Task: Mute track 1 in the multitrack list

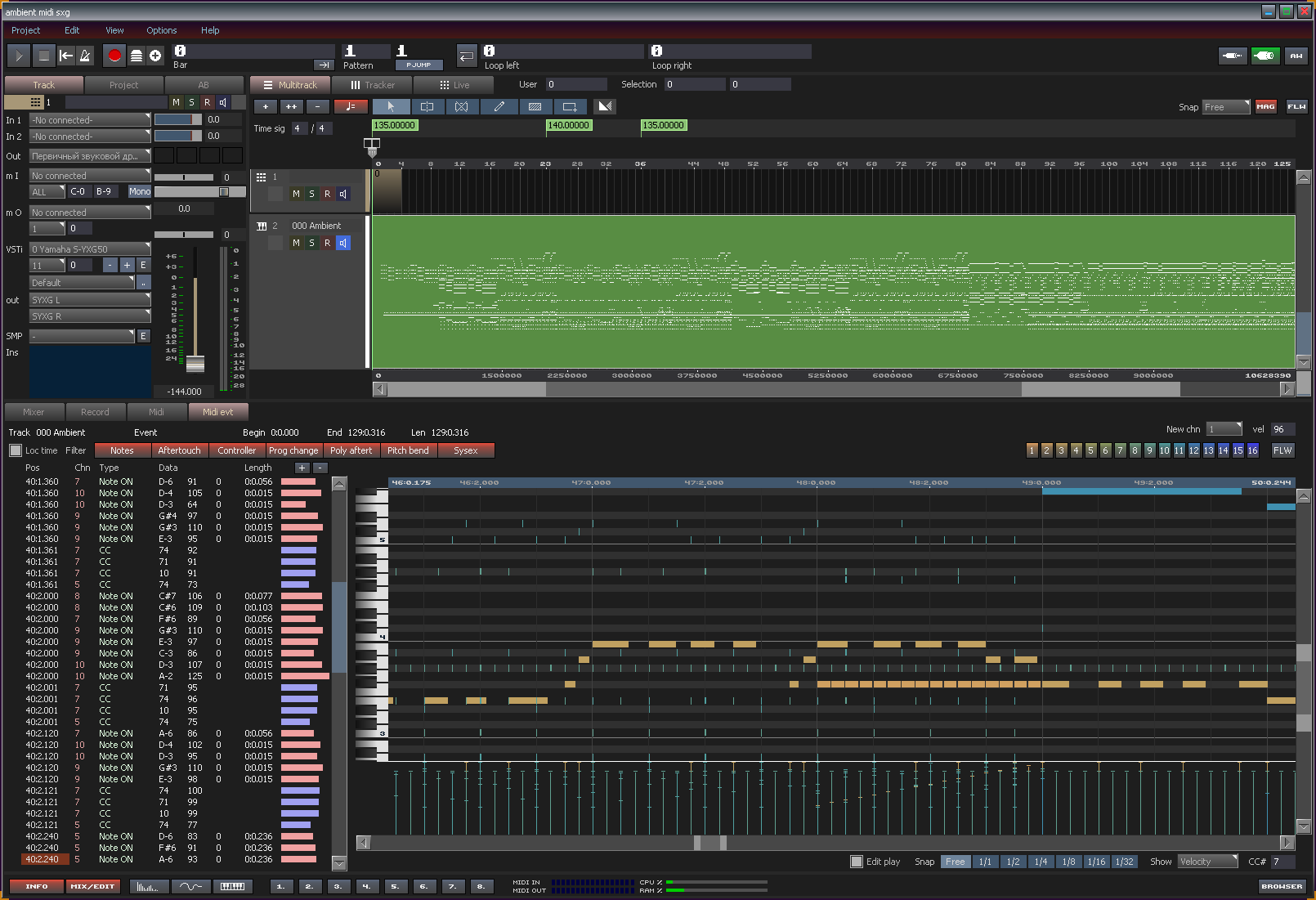Action: [x=296, y=194]
